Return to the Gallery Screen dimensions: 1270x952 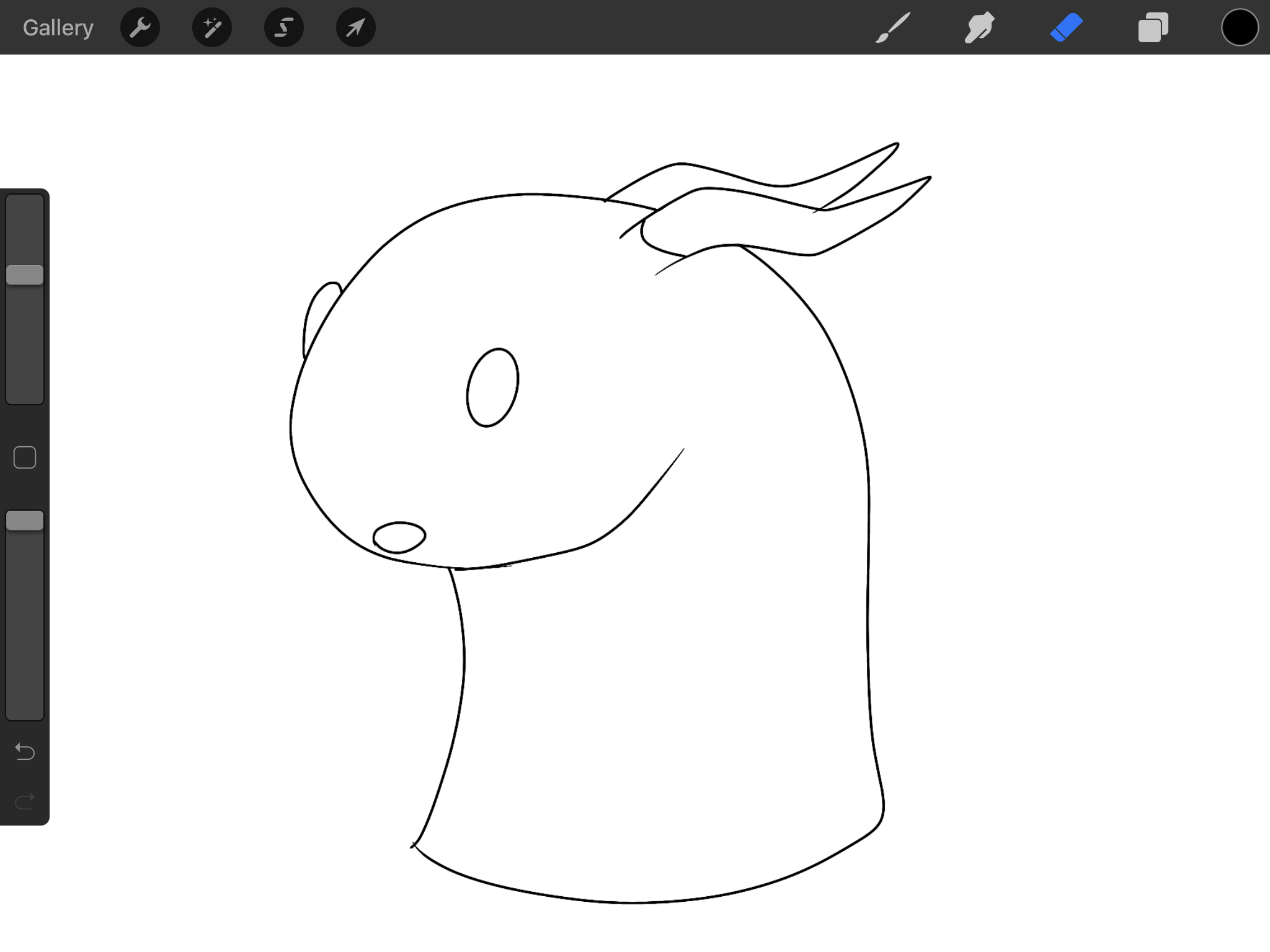[x=58, y=28]
